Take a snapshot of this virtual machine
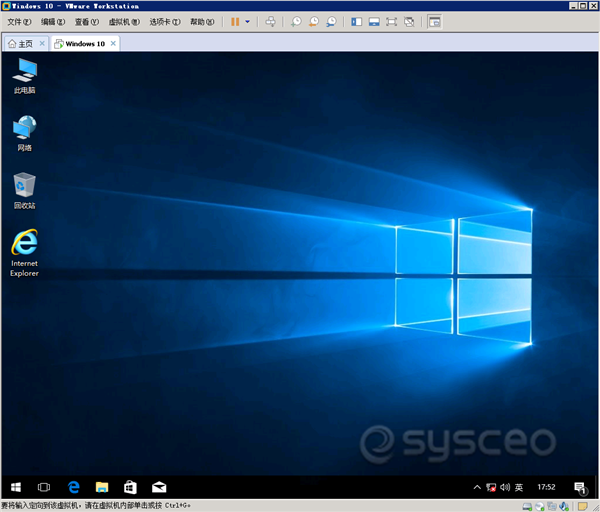600x512 pixels. (x=296, y=22)
